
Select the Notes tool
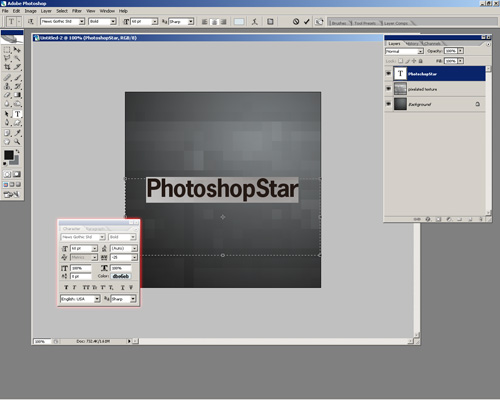[7, 133]
